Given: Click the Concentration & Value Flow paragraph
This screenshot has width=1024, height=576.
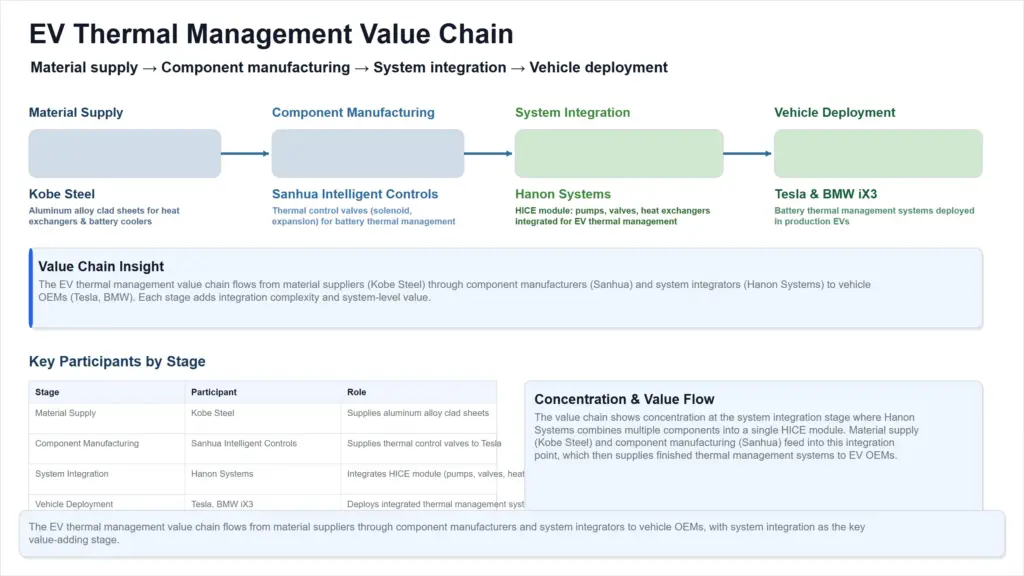Looking at the screenshot, I should 726,436.
